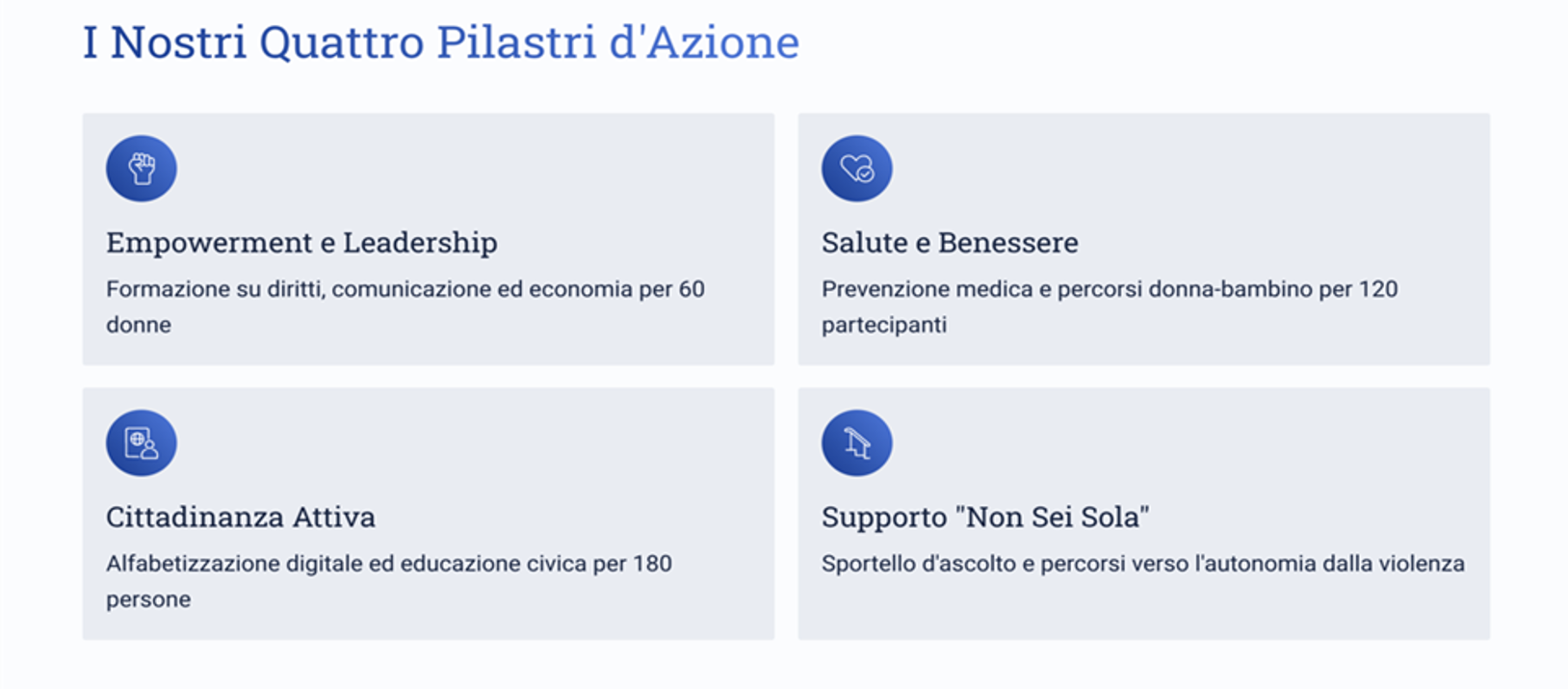Select the "Cittadinanza Attiva" title
This screenshot has width=1568, height=692.
click(x=241, y=518)
